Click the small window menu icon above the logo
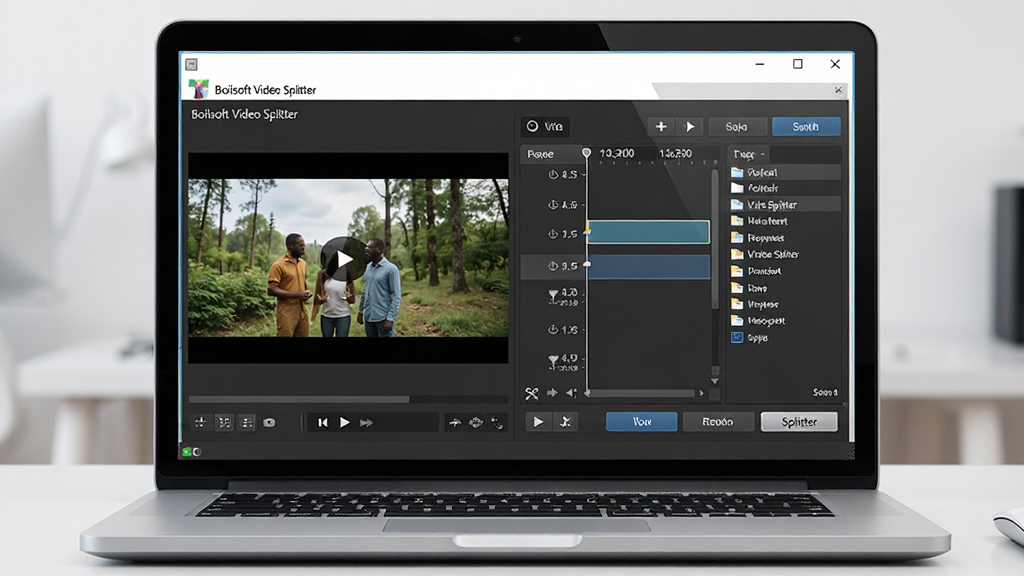This screenshot has height=576, width=1024. pos(191,64)
